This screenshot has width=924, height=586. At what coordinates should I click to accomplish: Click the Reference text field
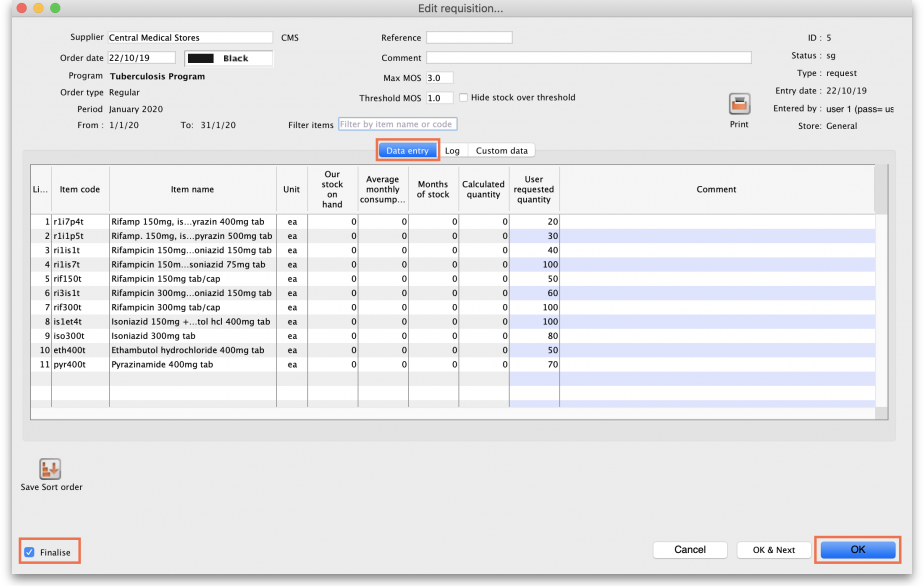[469, 38]
